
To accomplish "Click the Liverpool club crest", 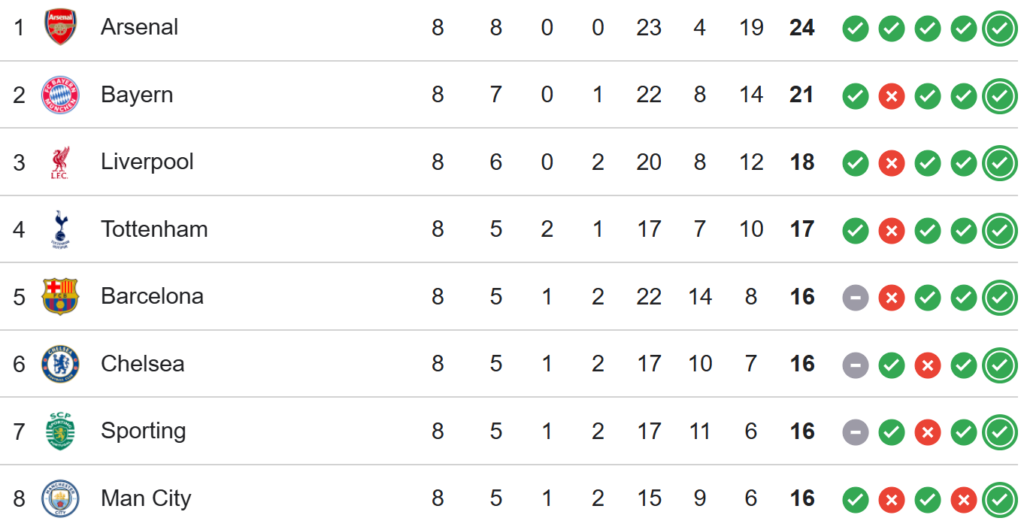I will [60, 162].
